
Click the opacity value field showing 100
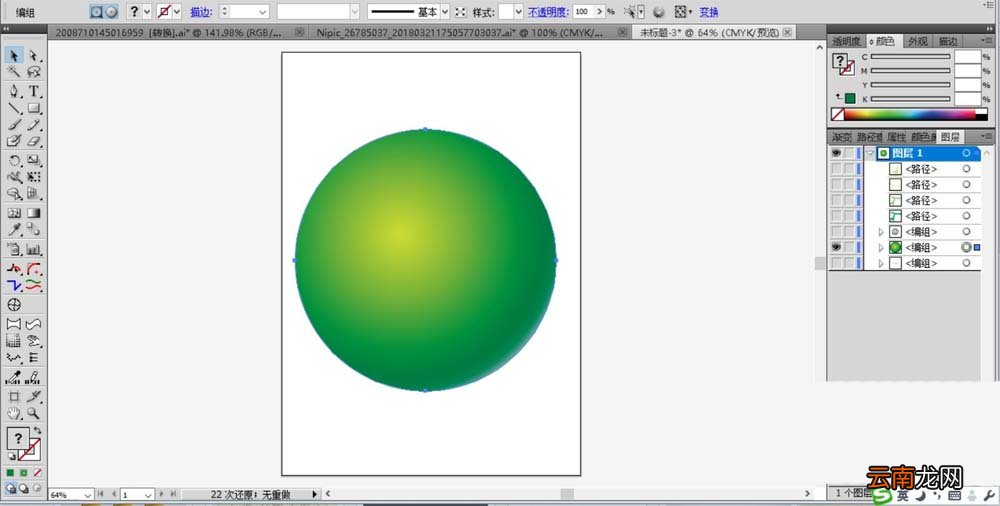tap(582, 11)
